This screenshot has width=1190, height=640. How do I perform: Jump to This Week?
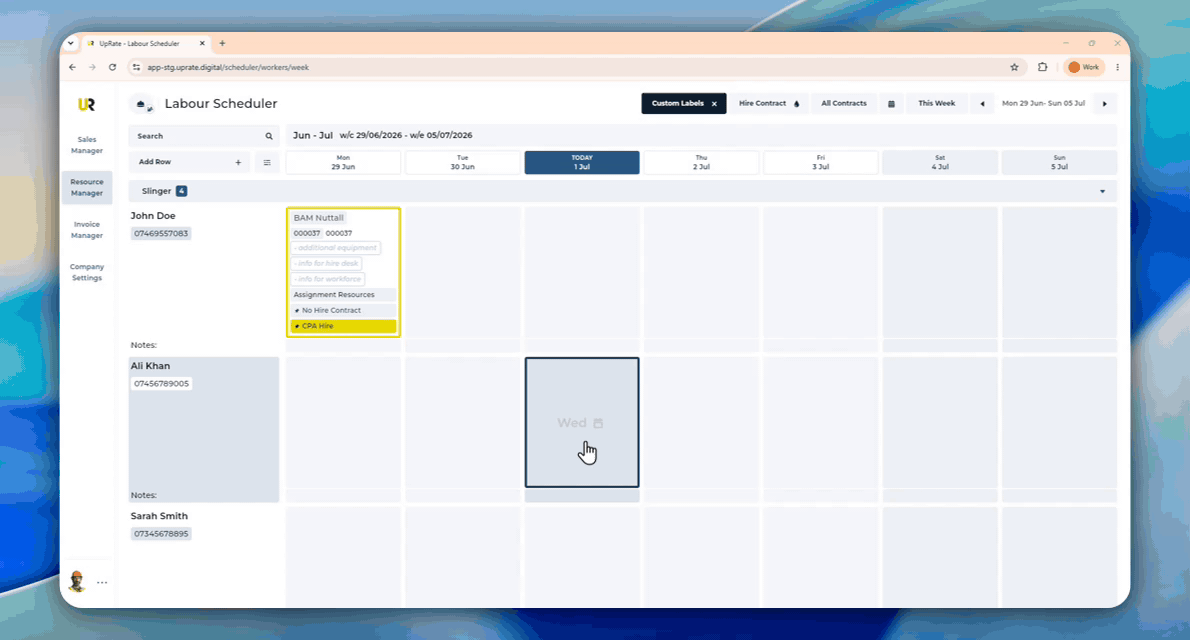click(937, 103)
